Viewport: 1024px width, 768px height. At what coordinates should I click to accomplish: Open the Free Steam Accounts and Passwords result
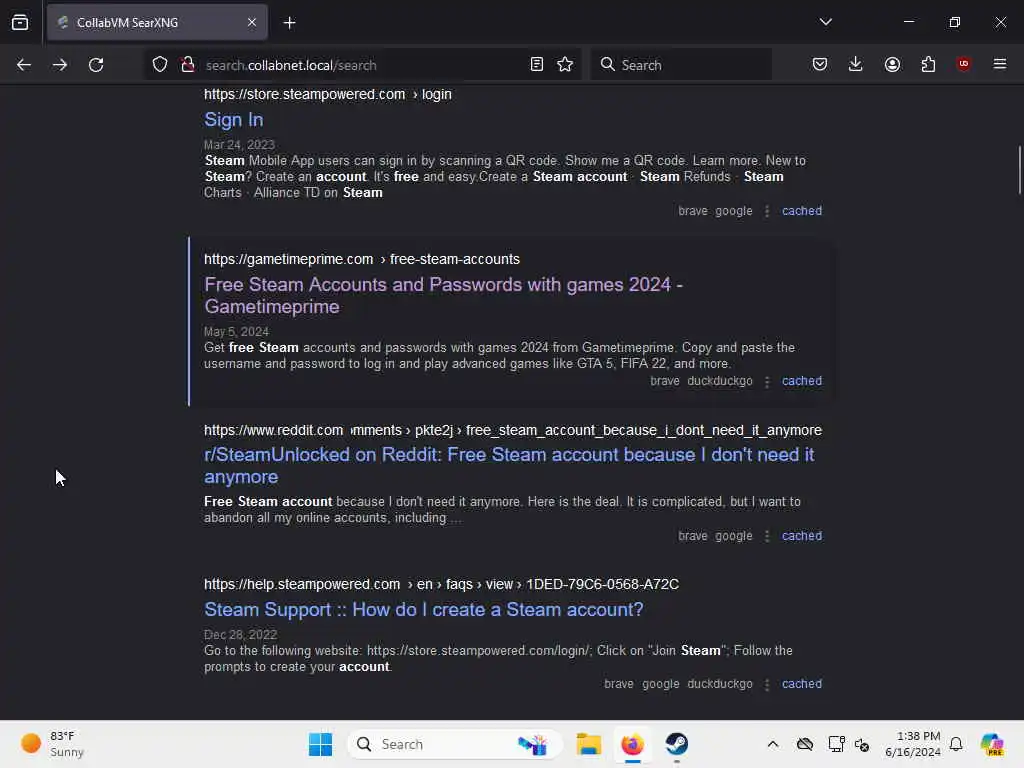[443, 296]
